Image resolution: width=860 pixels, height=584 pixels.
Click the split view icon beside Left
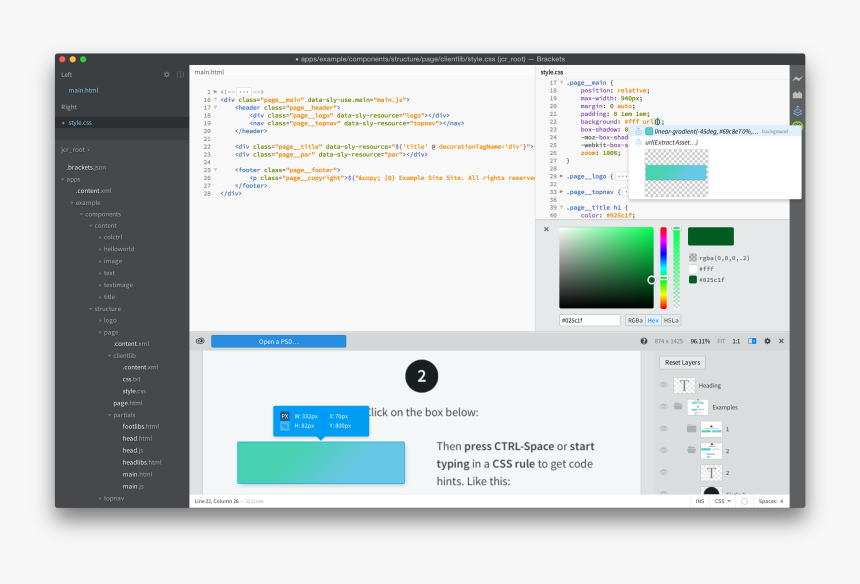(x=180, y=75)
